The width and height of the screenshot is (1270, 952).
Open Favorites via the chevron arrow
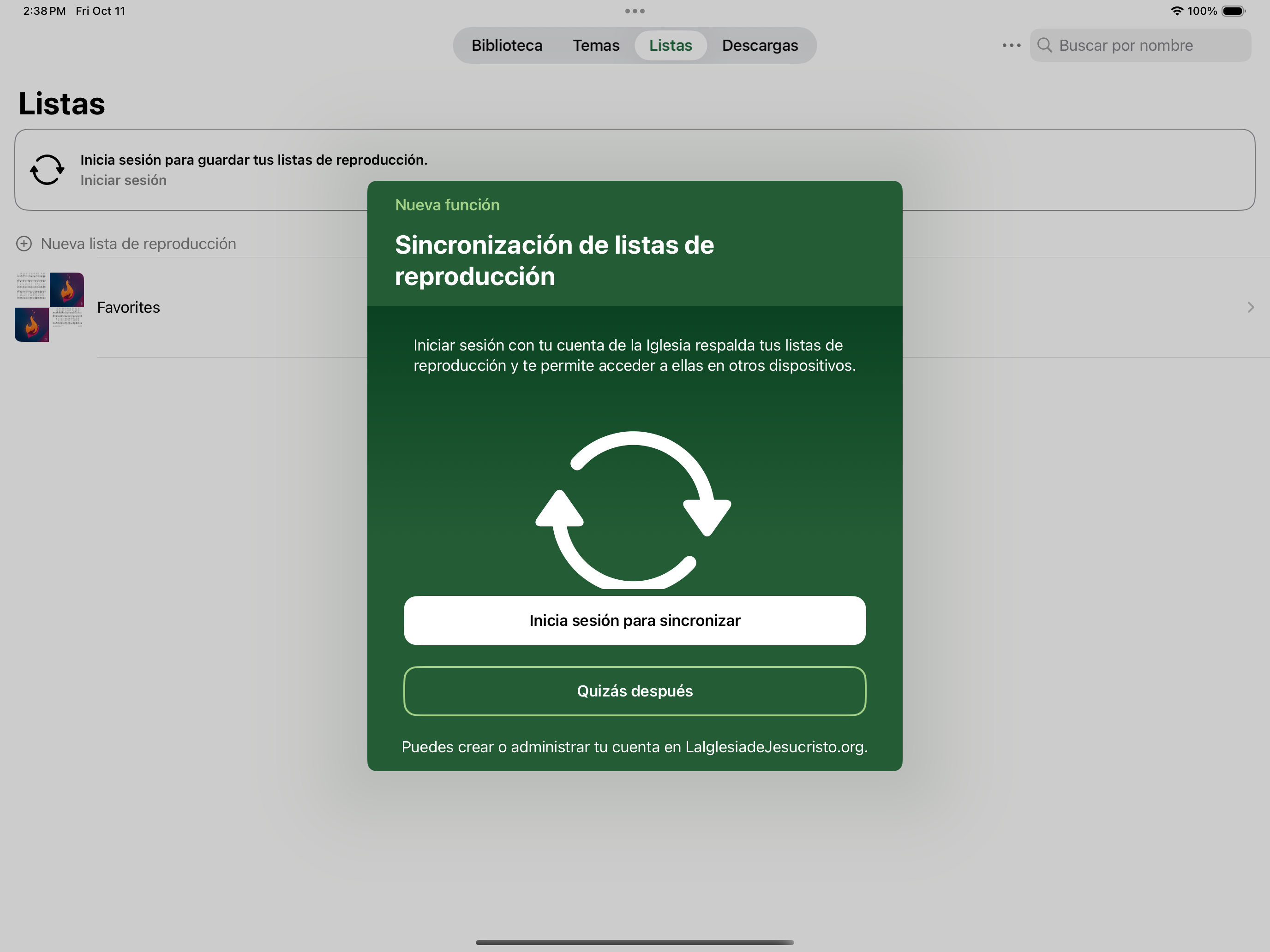point(1250,308)
